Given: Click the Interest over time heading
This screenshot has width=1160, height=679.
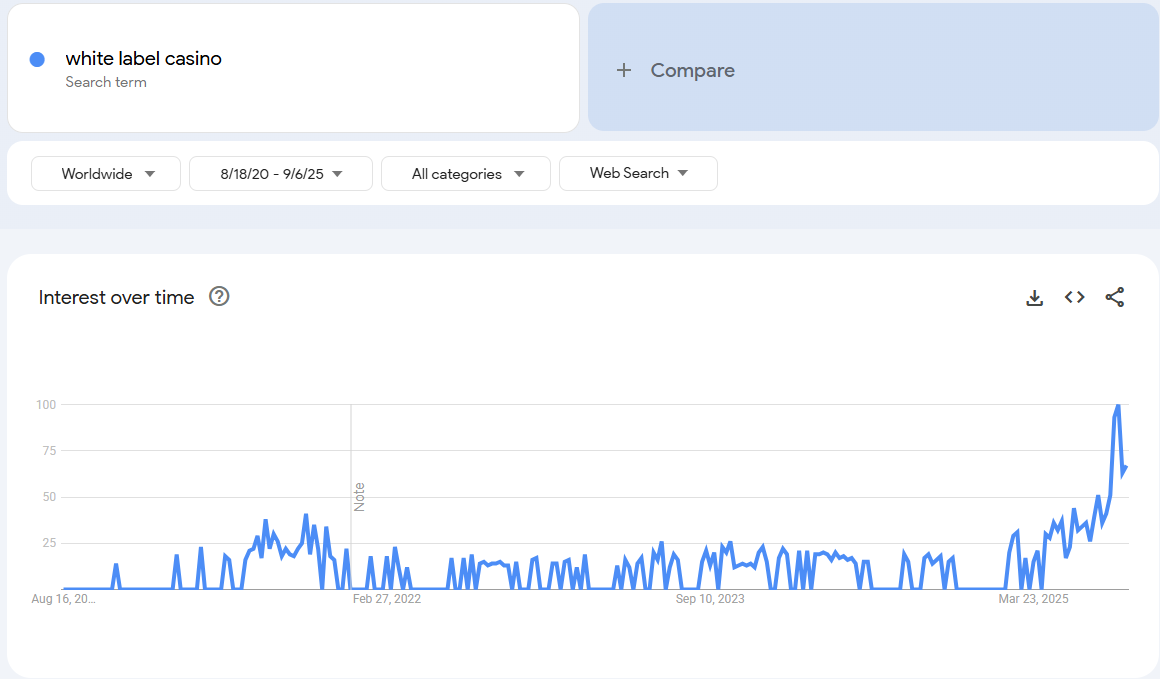Looking at the screenshot, I should [116, 297].
